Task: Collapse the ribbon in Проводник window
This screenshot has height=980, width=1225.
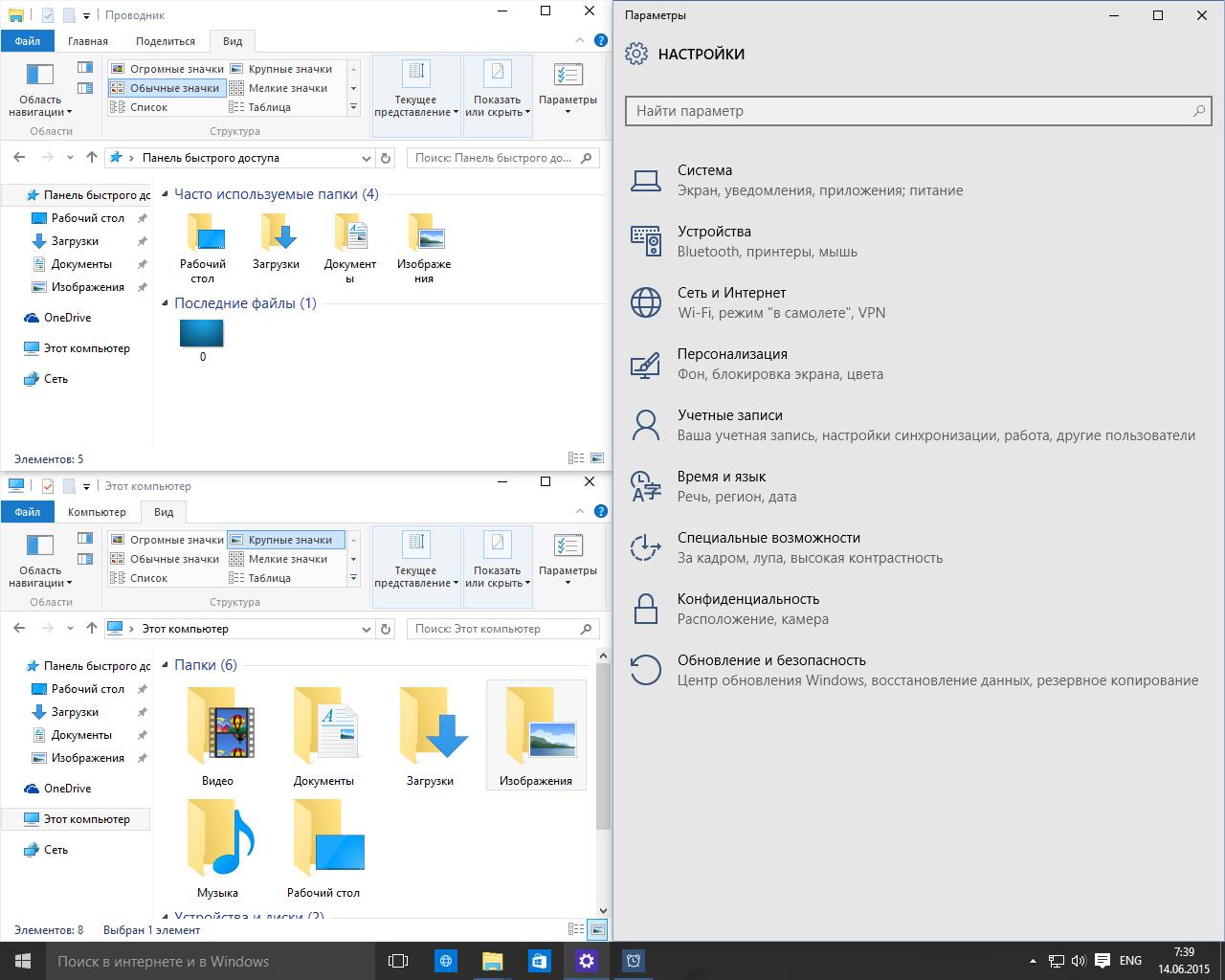Action: [580, 41]
